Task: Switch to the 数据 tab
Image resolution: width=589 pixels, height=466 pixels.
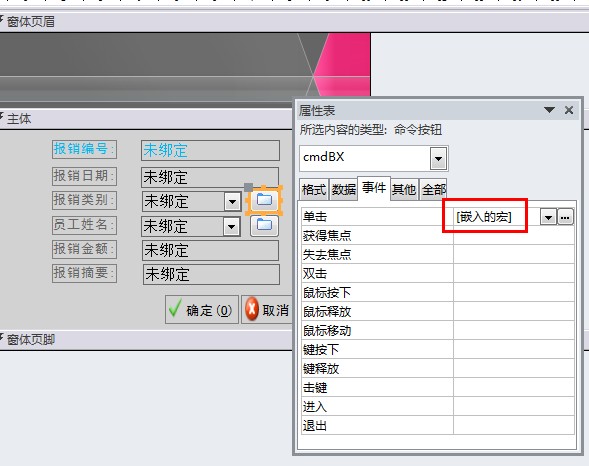Action: click(343, 190)
